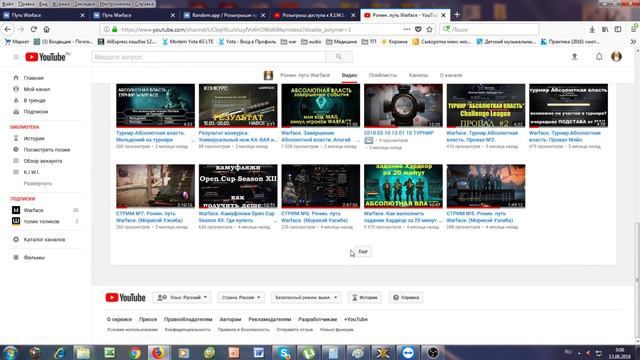640x360 pixels.
Task: Click the browser home icon
Action: pos(47,29)
